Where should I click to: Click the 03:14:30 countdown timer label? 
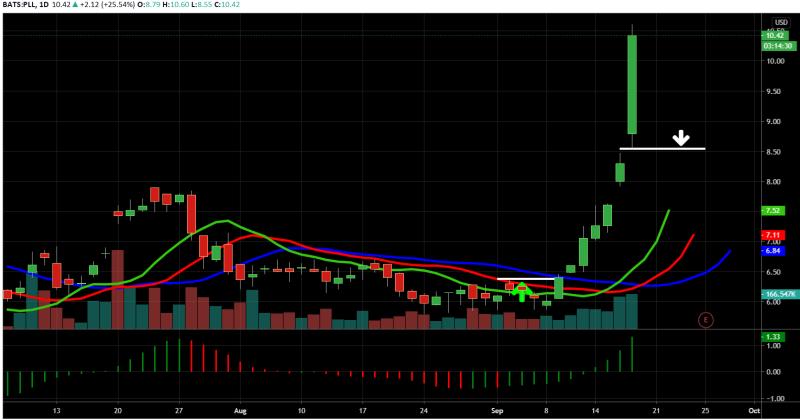coord(778,46)
